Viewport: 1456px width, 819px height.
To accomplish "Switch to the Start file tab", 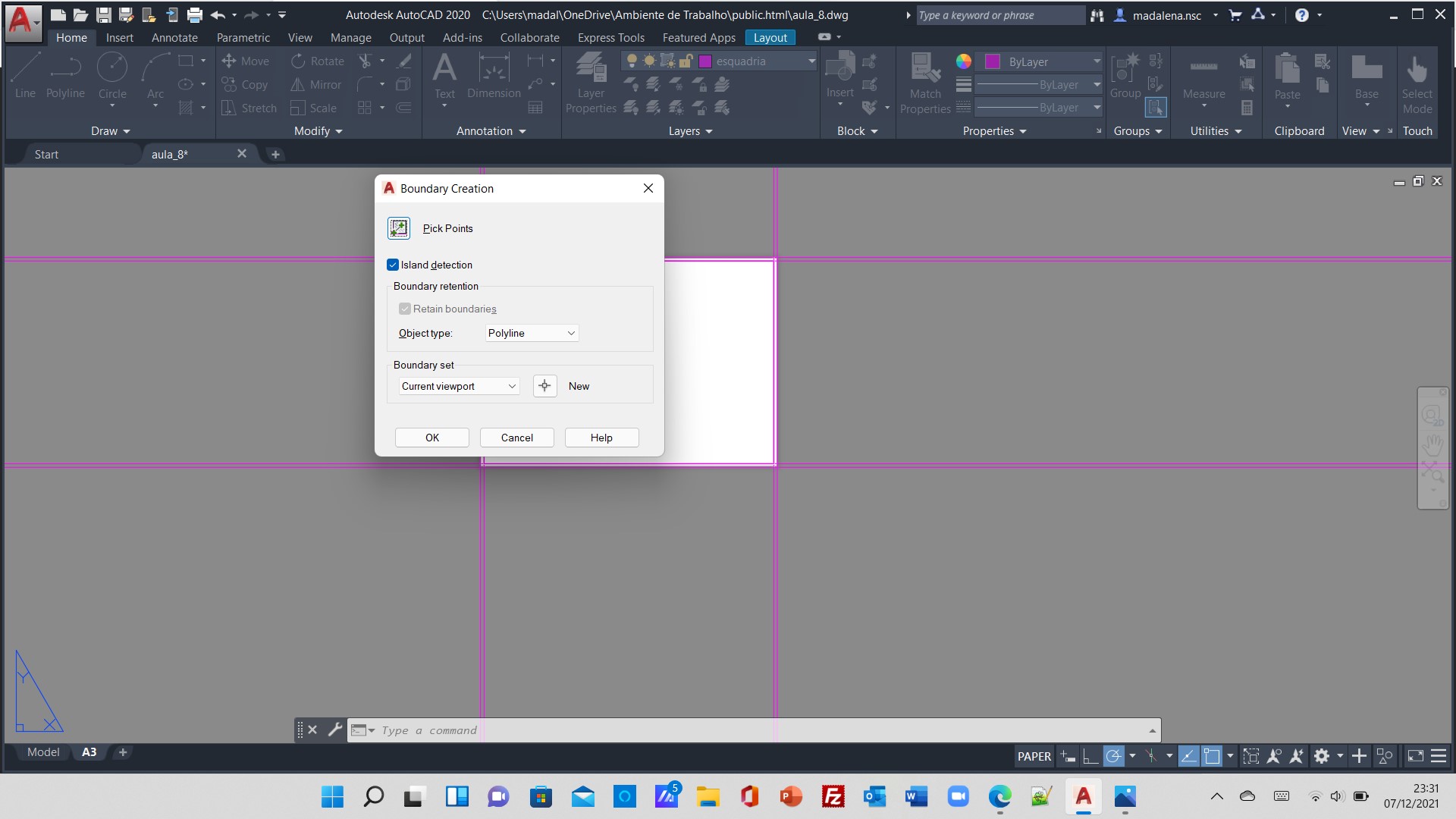I will 46,154.
